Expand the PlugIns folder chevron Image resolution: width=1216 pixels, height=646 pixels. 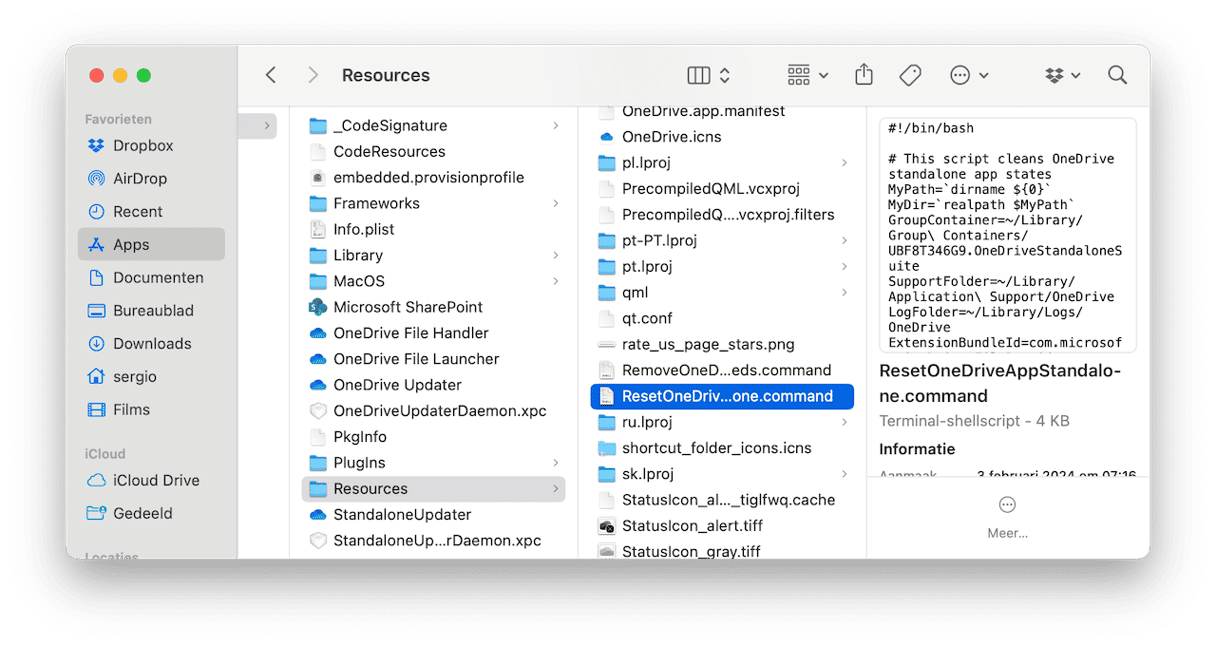[x=555, y=463]
